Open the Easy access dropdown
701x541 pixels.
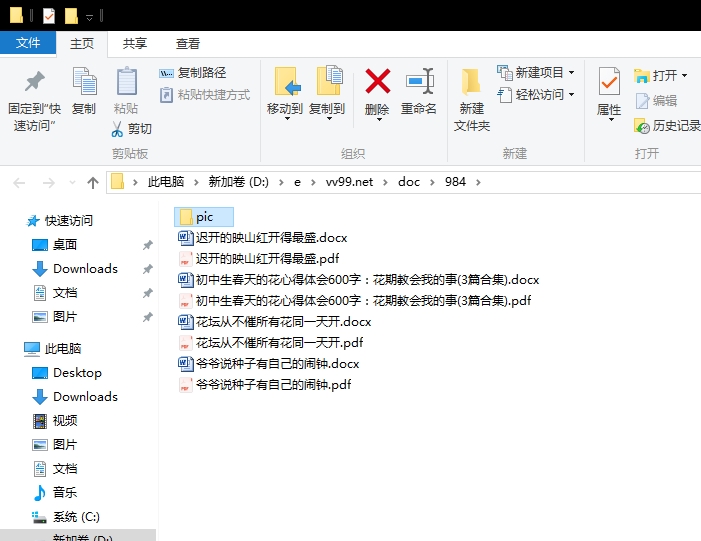[536, 95]
